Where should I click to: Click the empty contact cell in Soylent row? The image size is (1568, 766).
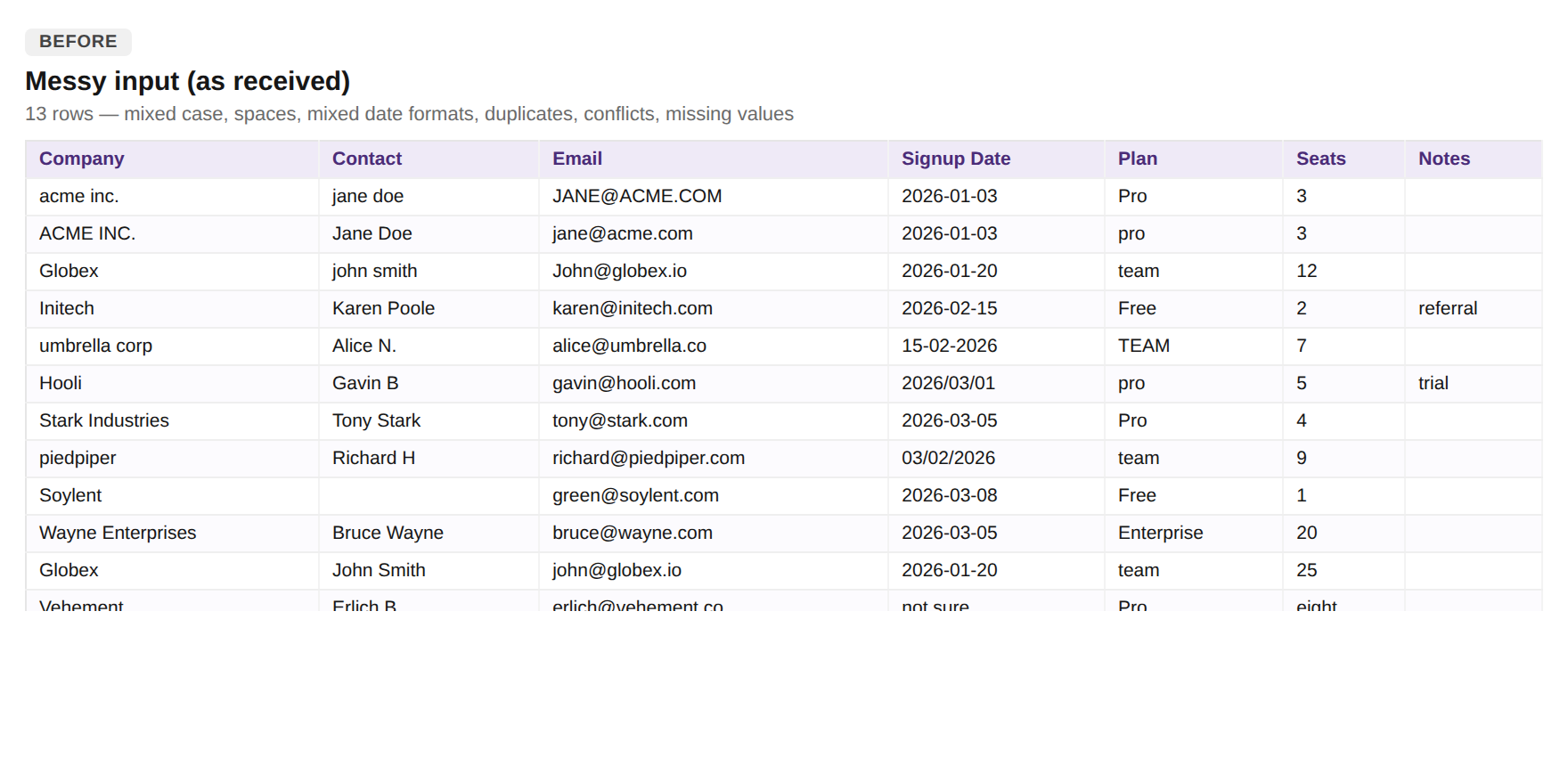pyautogui.click(x=429, y=496)
